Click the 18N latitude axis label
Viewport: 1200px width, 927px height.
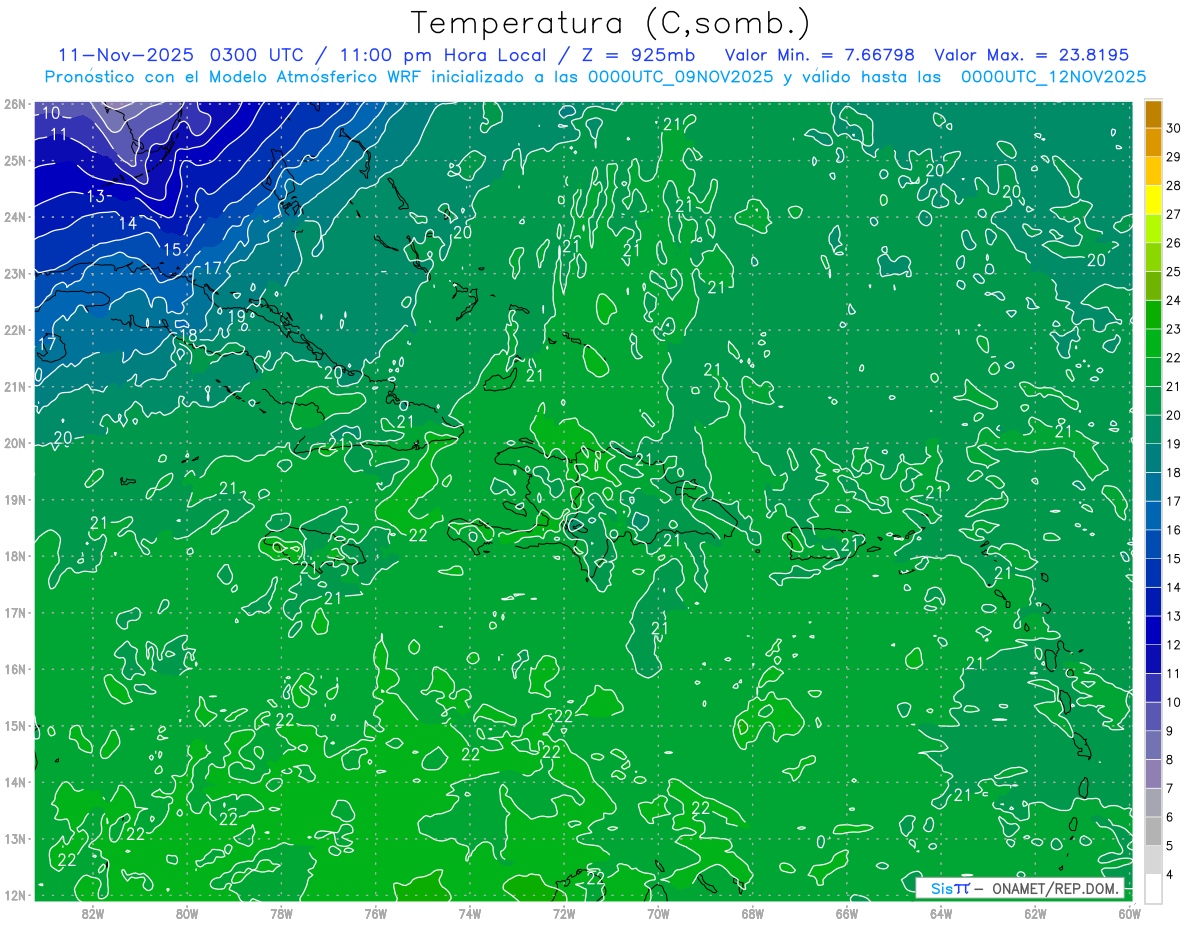(x=14, y=556)
